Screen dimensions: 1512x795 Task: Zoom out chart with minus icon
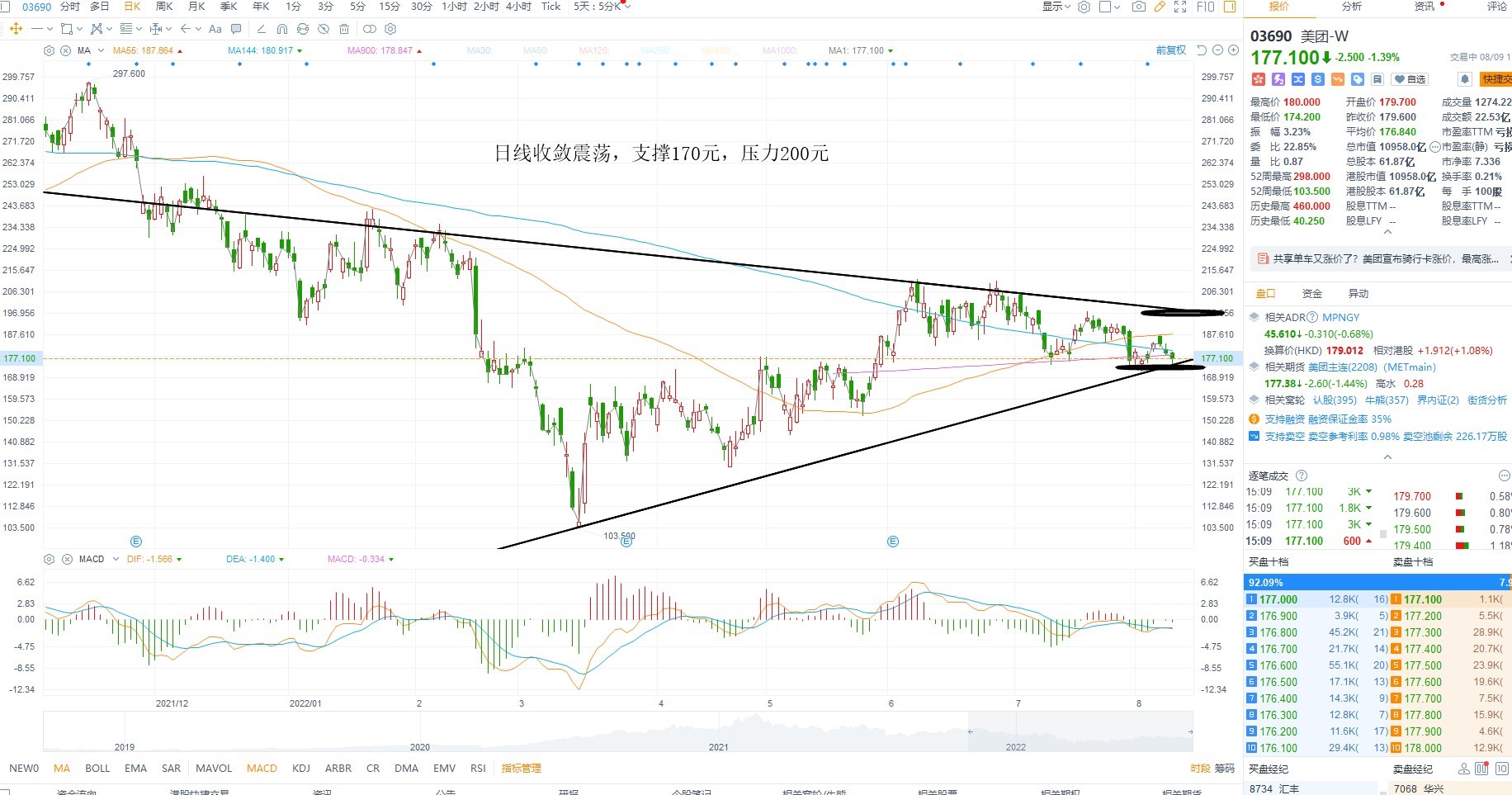[x=1217, y=50]
